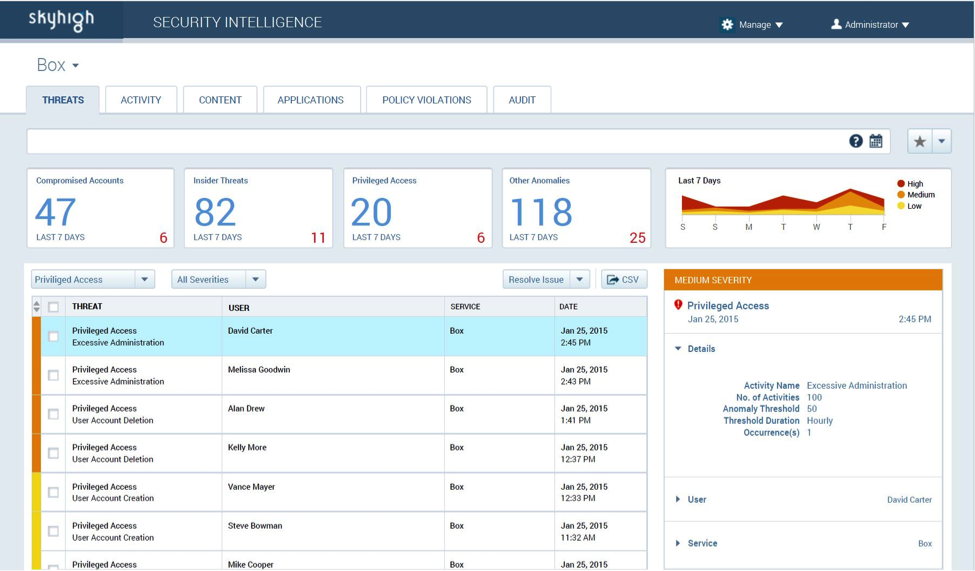975x571 pixels.
Task: Switch to the Activity tab
Action: tap(141, 100)
